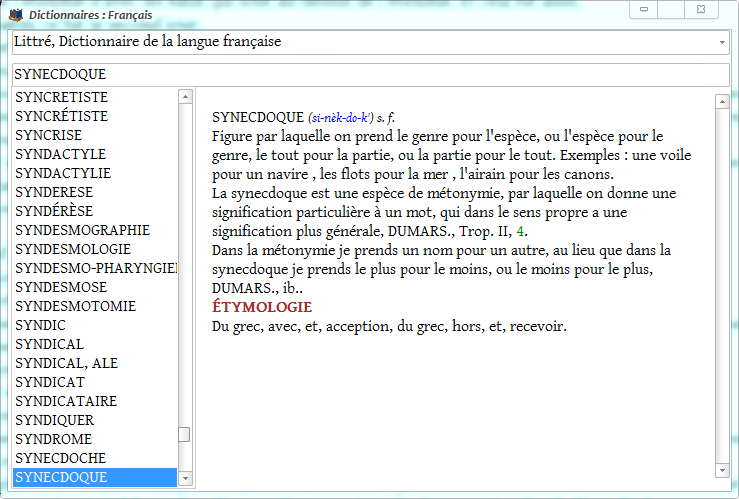Click the SYNECDOQUE headword in definition
The width and height of the screenshot is (739, 499).
(x=258, y=117)
